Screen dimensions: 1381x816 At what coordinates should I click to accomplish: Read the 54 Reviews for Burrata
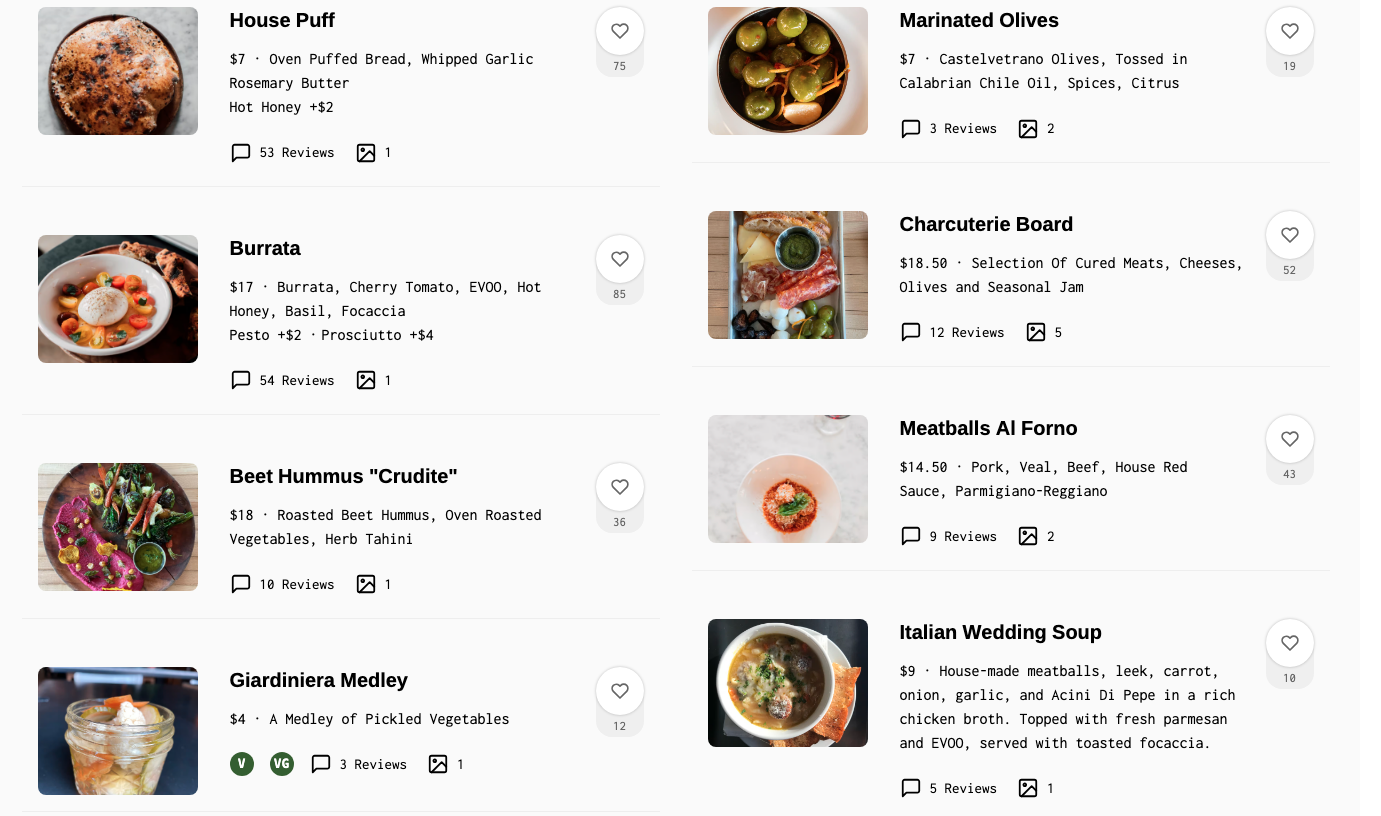pyautogui.click(x=297, y=381)
